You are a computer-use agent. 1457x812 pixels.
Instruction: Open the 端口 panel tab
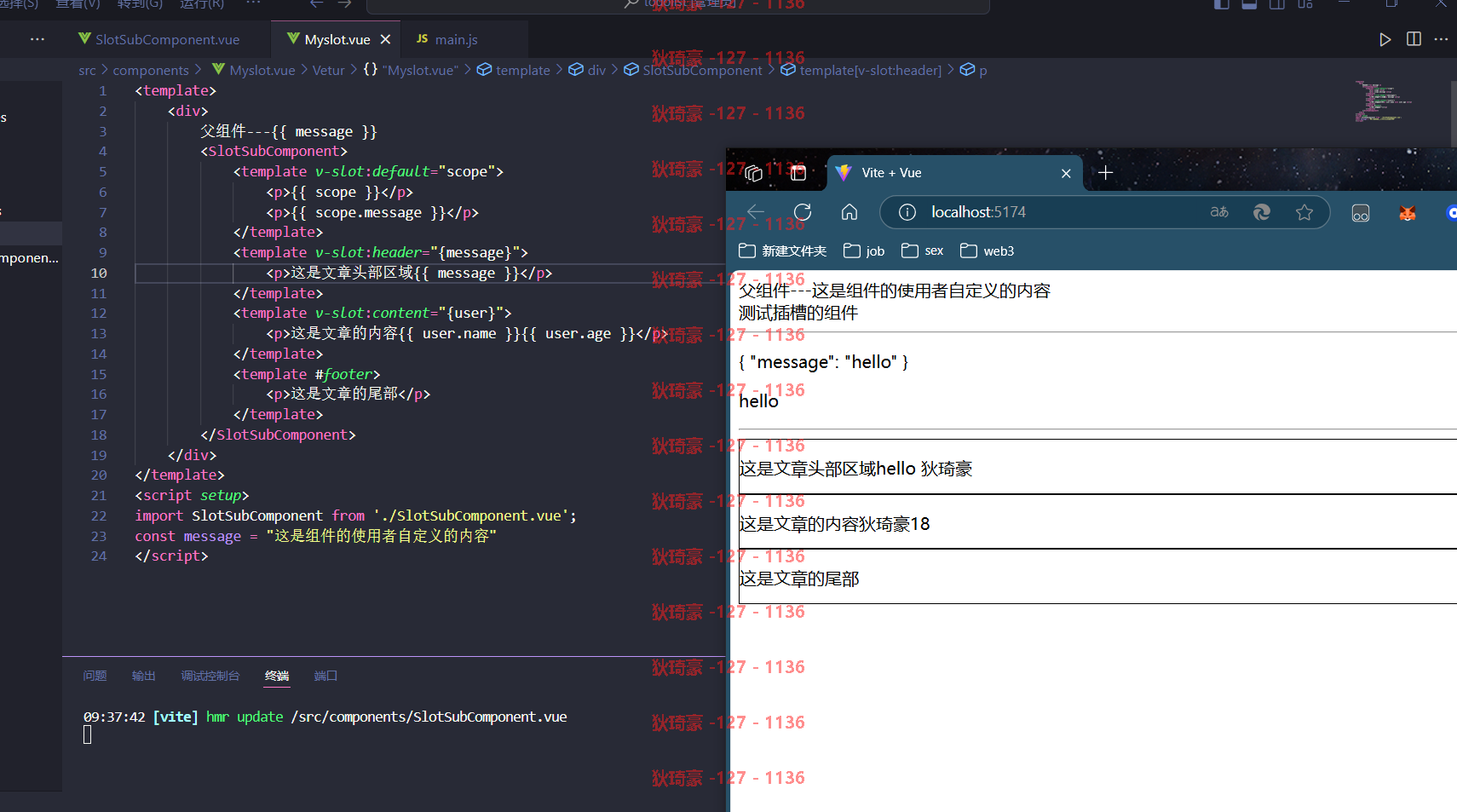pos(325,676)
